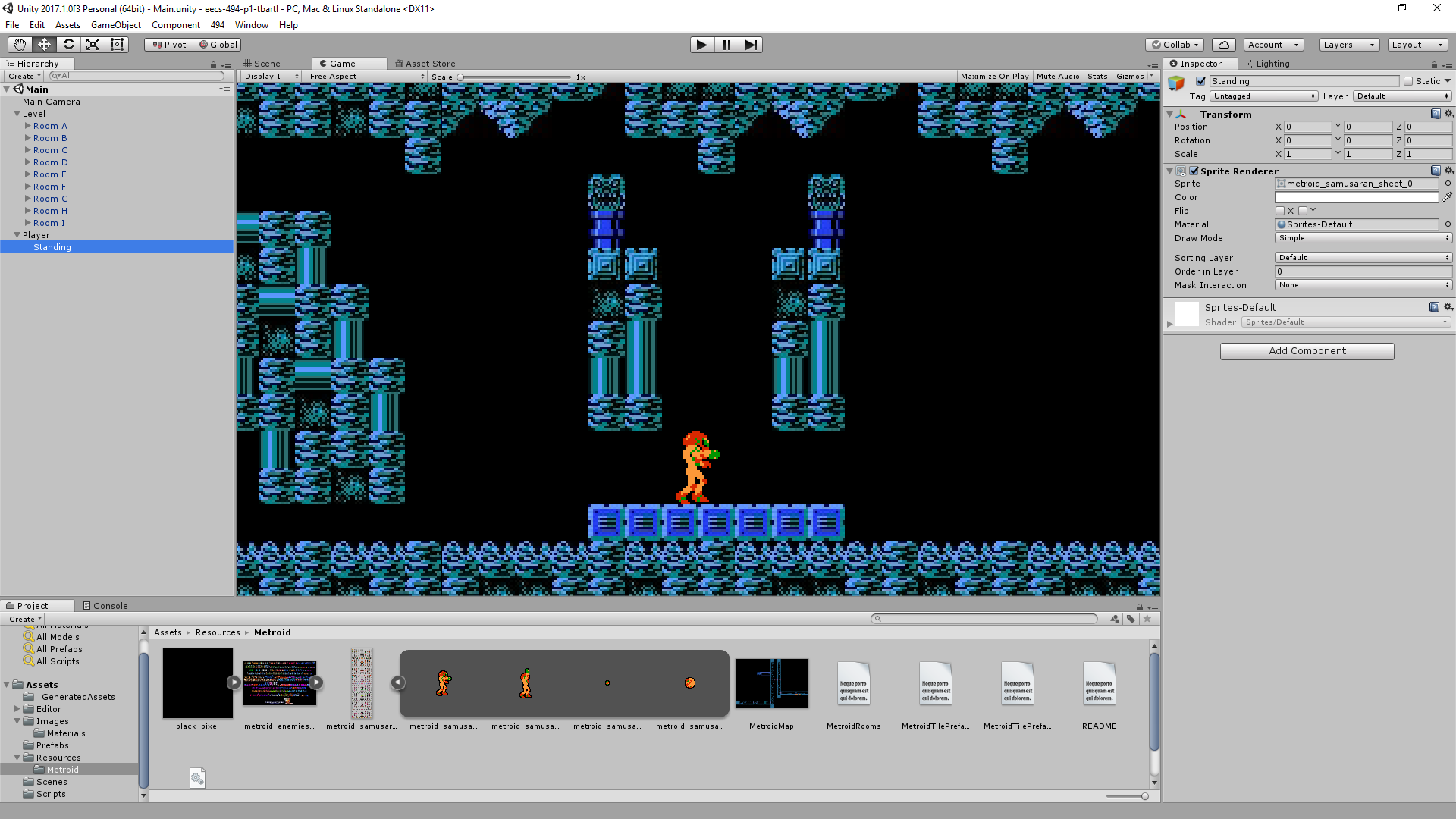Viewport: 1456px width, 819px height.
Task: Pause the game
Action: pyautogui.click(x=726, y=45)
